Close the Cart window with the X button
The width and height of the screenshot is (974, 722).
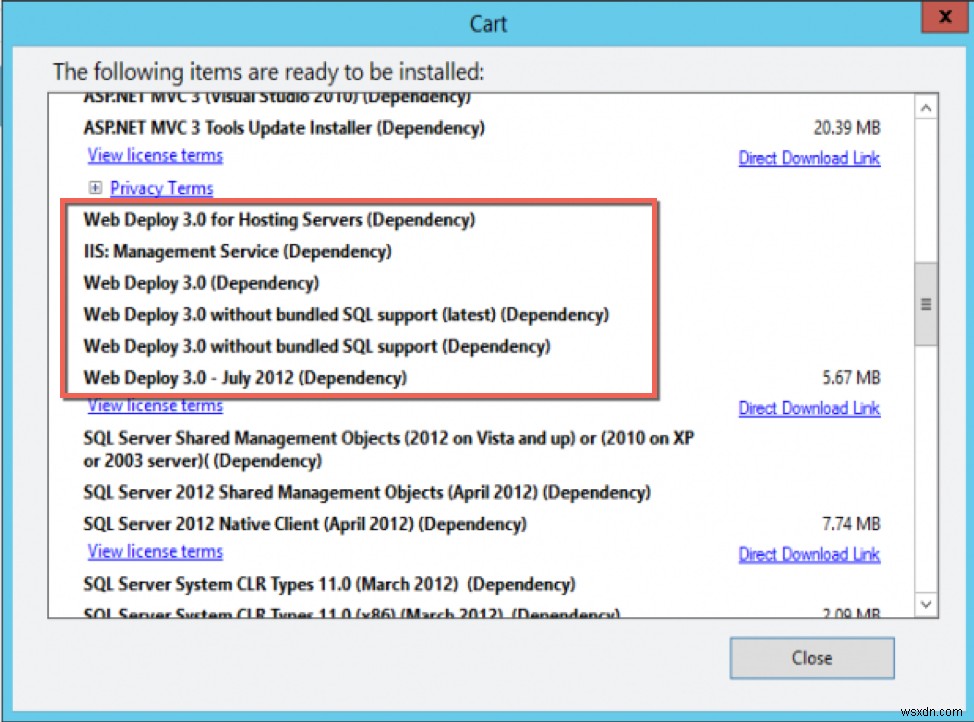pyautogui.click(x=945, y=17)
